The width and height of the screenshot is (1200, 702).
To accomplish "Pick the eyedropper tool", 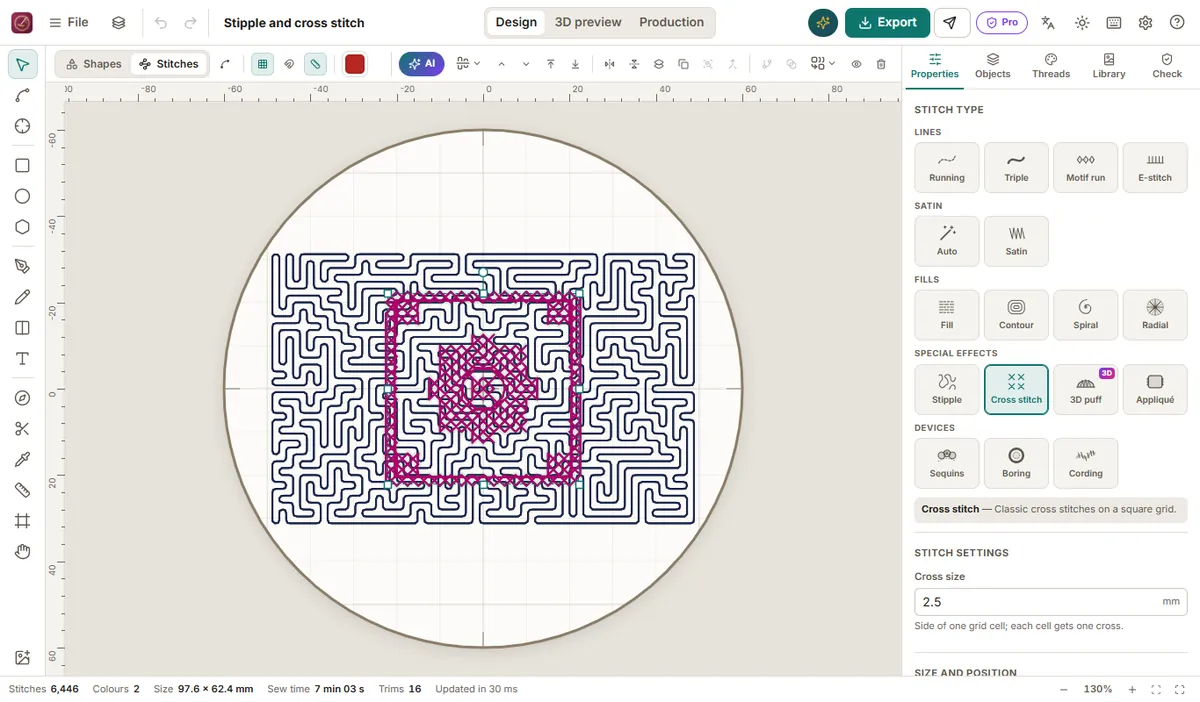I will (22, 459).
